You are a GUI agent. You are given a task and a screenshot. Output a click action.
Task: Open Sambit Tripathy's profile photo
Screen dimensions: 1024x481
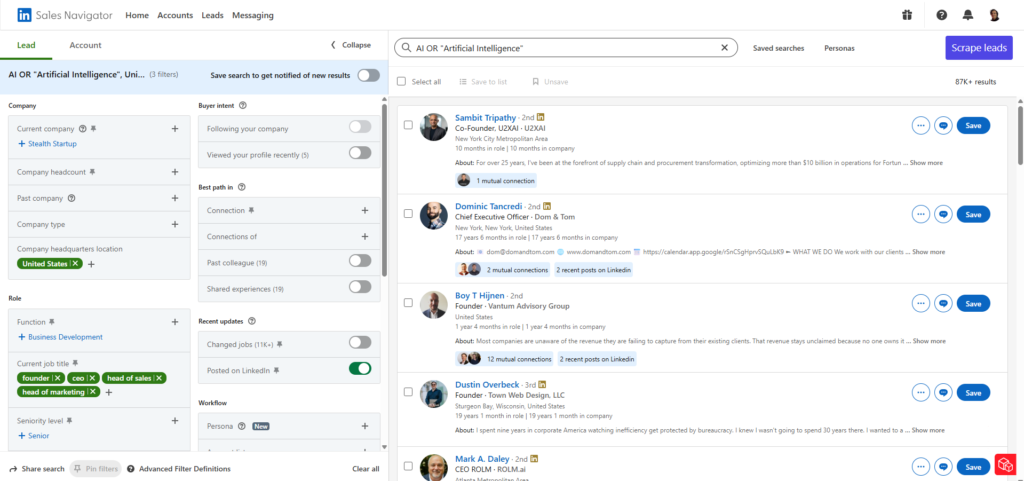[x=434, y=127]
